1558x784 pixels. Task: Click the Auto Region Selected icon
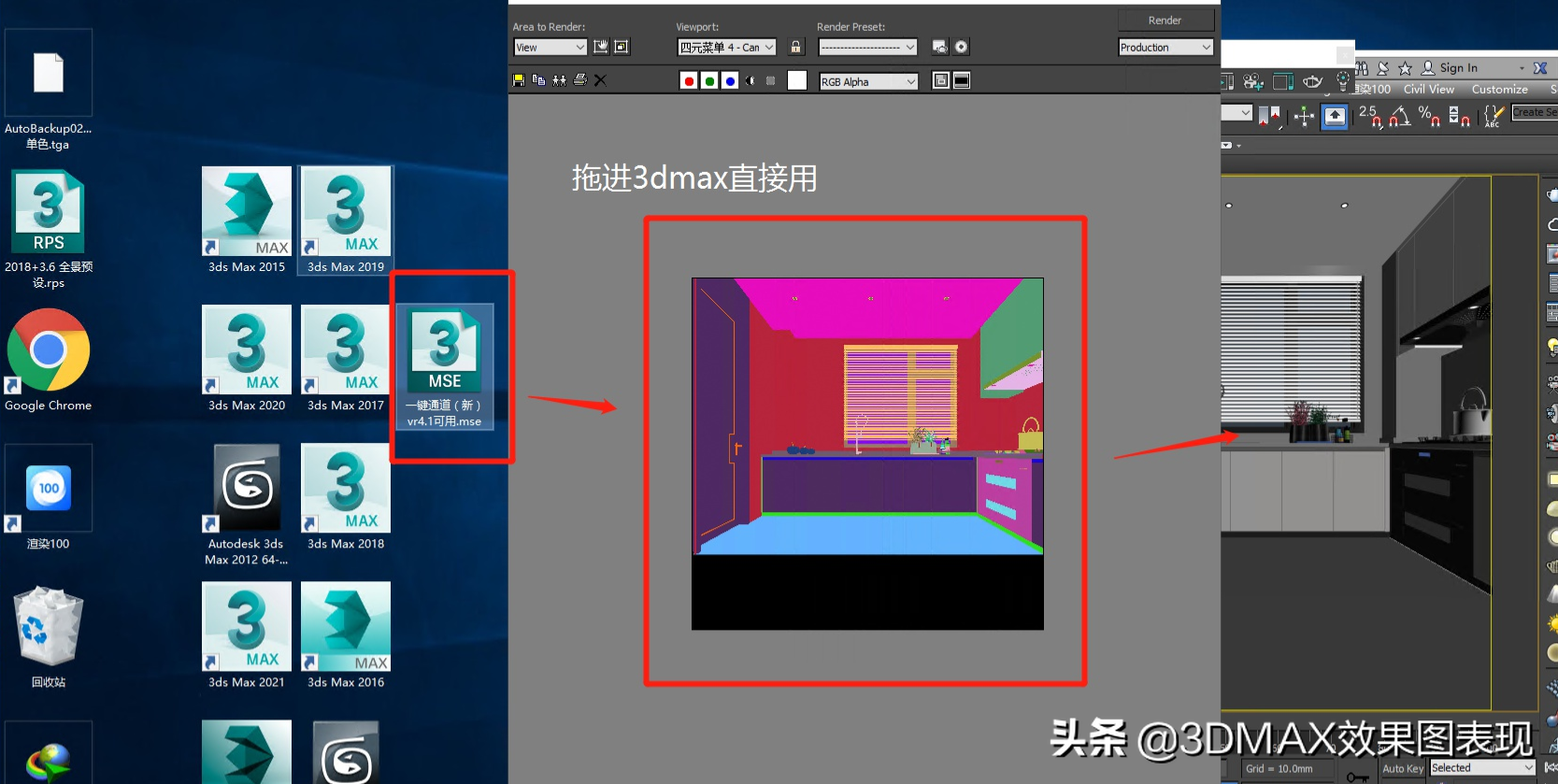(x=622, y=47)
